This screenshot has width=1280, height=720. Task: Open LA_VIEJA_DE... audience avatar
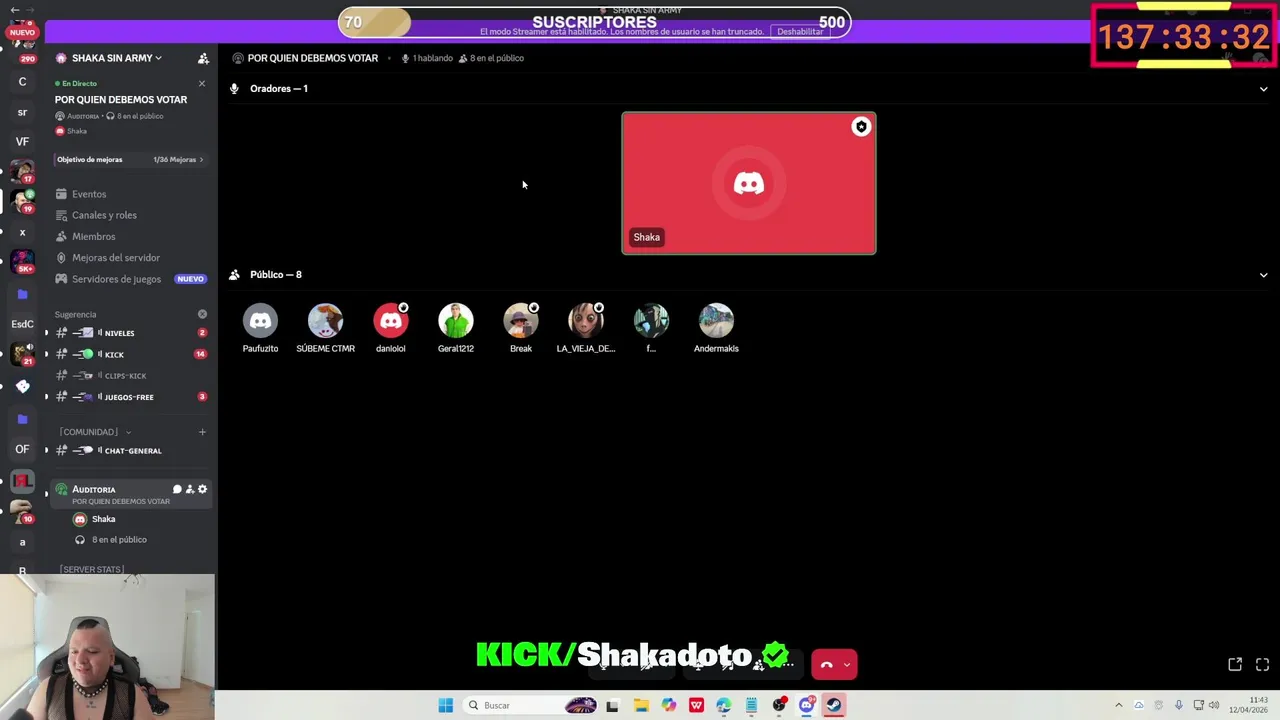click(x=586, y=321)
